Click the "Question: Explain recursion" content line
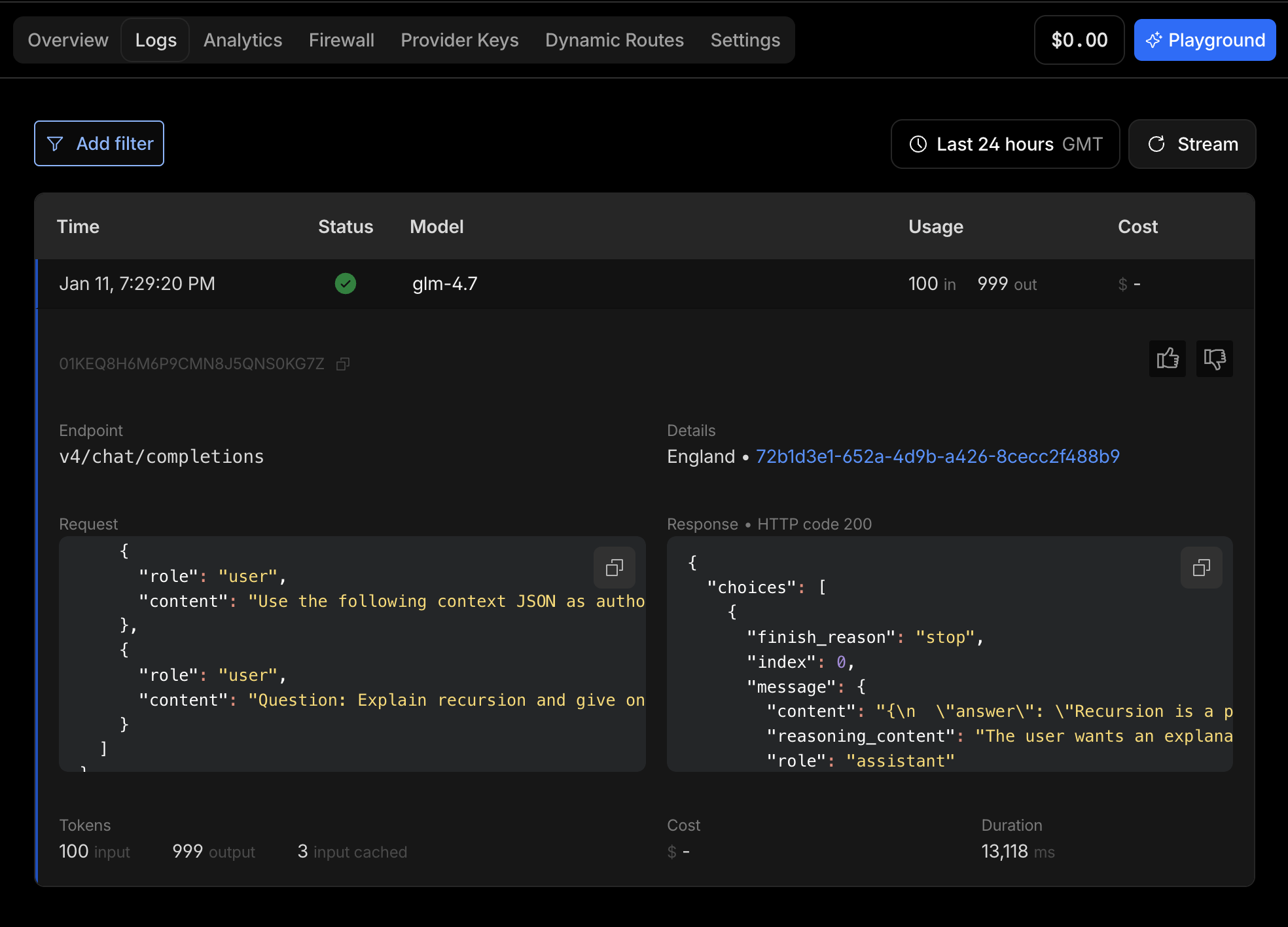This screenshot has width=1288, height=927. 391,700
